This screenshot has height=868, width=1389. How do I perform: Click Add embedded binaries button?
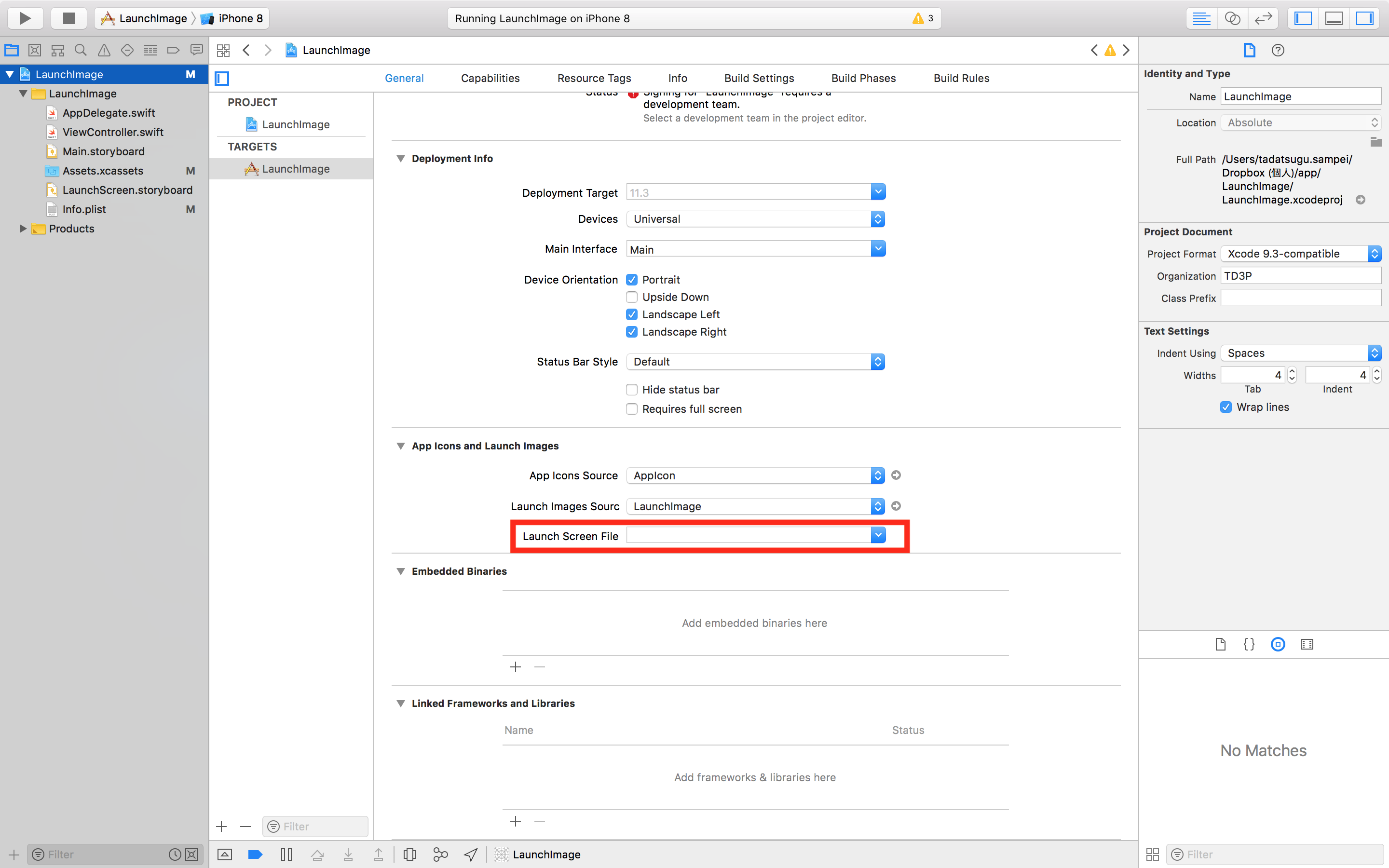515,666
